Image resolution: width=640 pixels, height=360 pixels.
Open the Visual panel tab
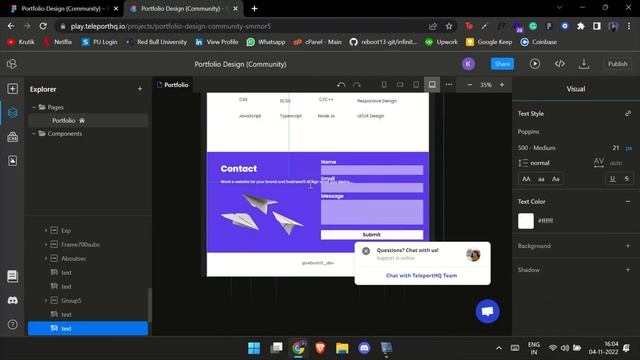(576, 89)
